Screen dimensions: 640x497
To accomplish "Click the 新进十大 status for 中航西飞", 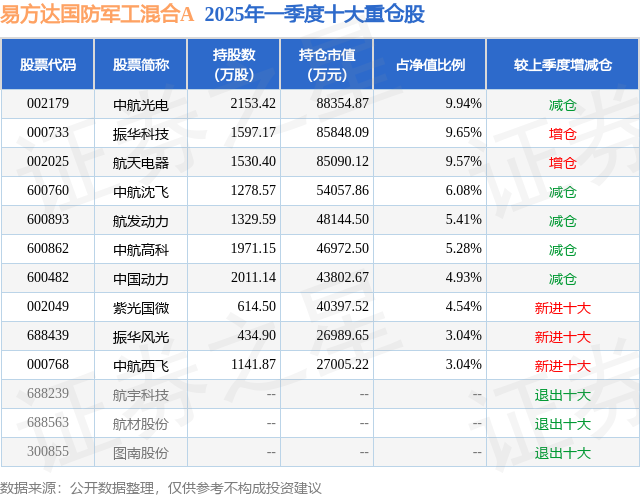I will [562, 366].
